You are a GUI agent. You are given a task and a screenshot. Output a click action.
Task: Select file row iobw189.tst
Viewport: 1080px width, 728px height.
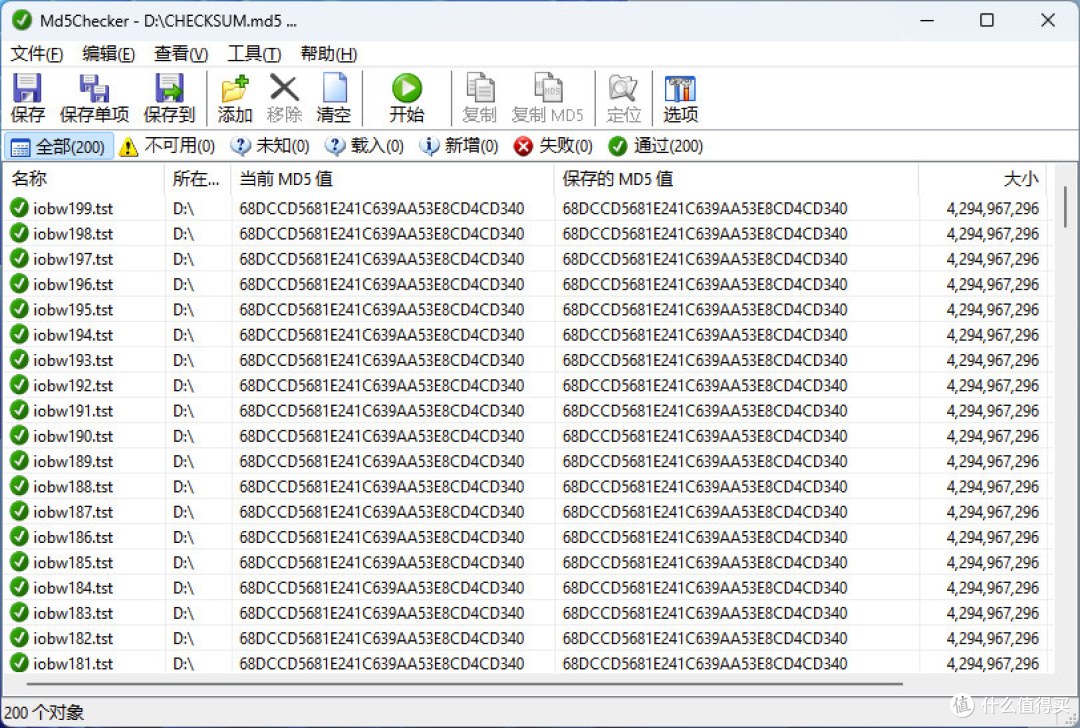(x=528, y=461)
